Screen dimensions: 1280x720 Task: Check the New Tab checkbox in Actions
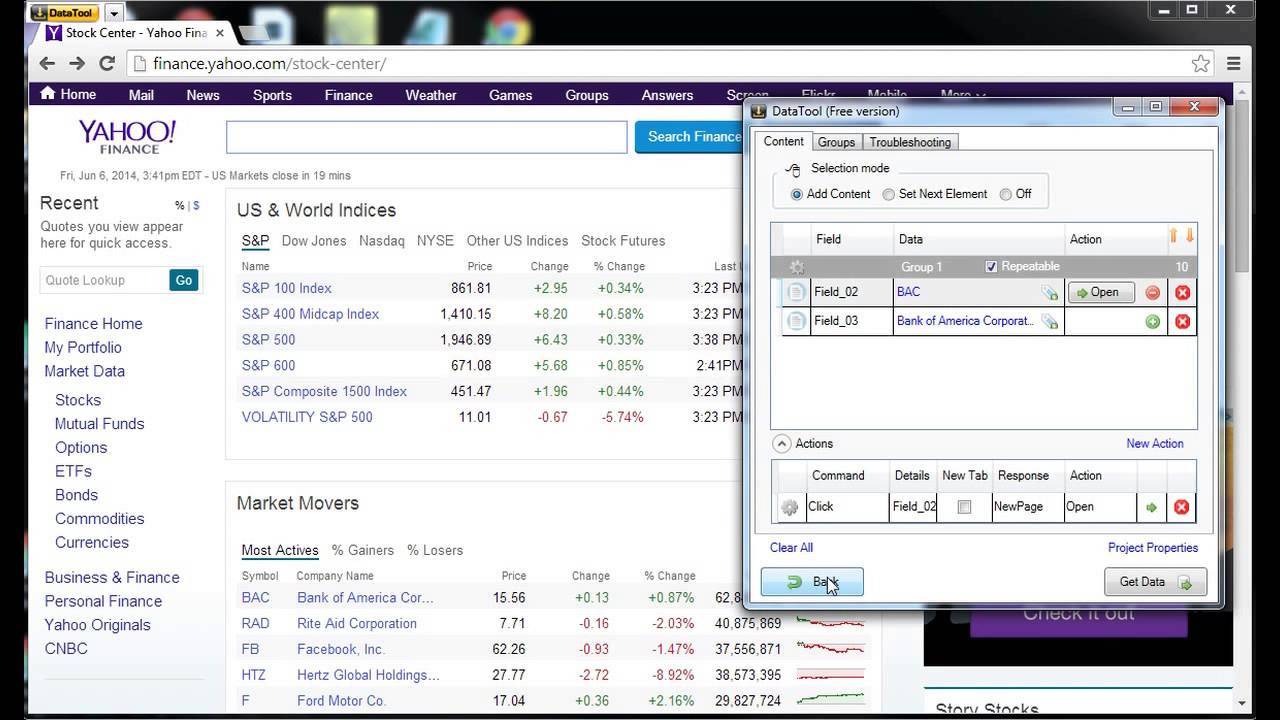click(x=964, y=507)
